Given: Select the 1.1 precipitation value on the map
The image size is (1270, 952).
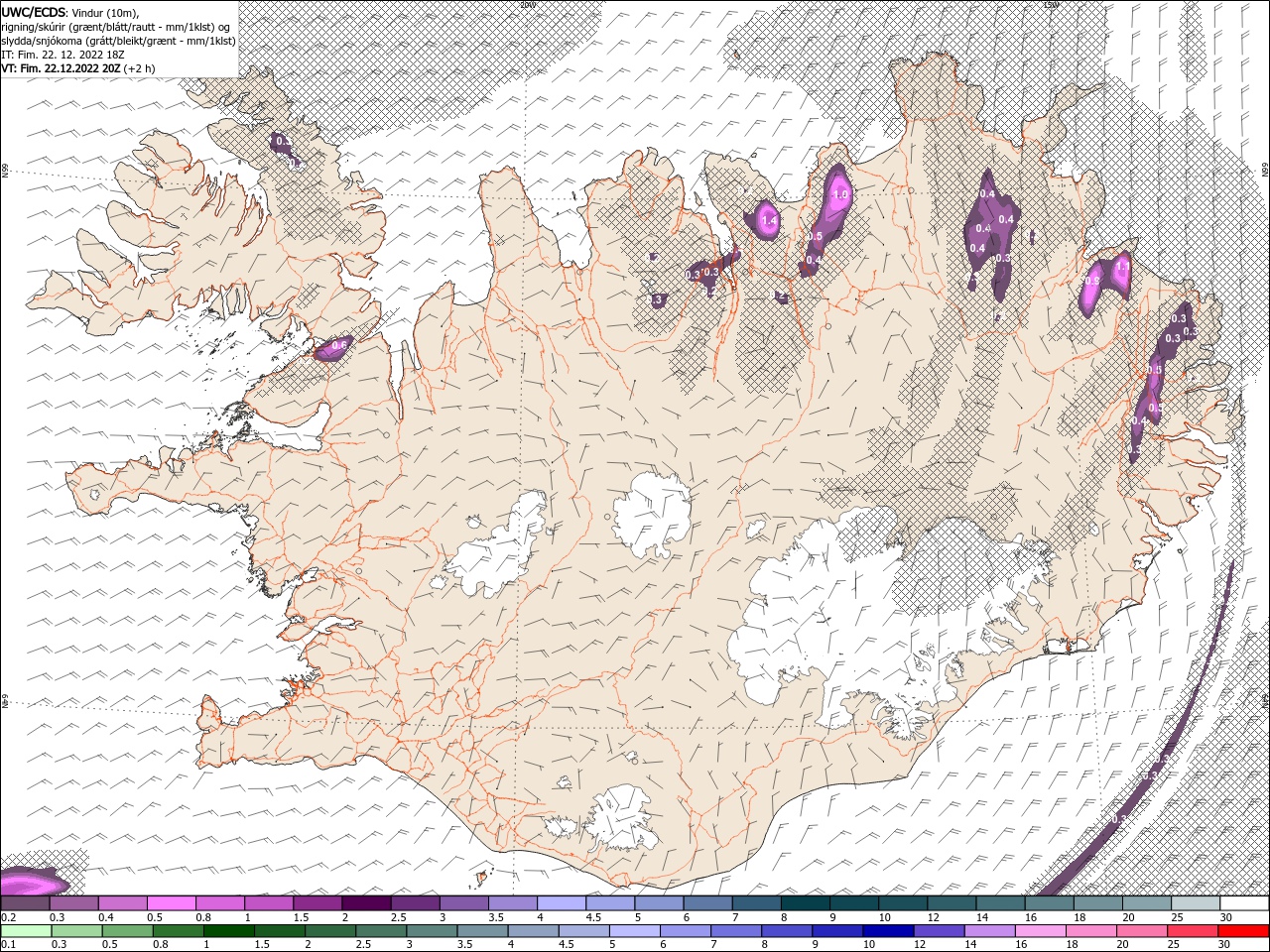Looking at the screenshot, I should coord(1123,266).
